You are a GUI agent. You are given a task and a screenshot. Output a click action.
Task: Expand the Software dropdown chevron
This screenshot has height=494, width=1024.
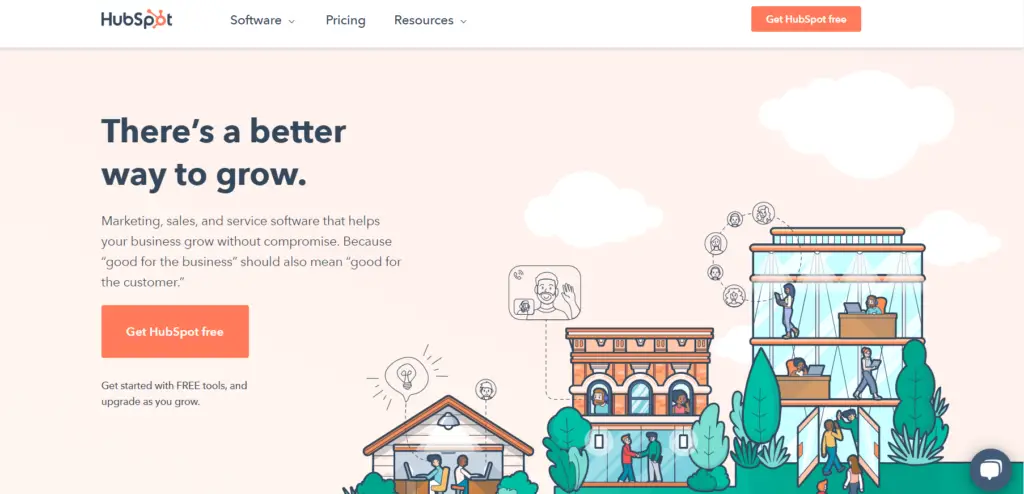coord(292,22)
